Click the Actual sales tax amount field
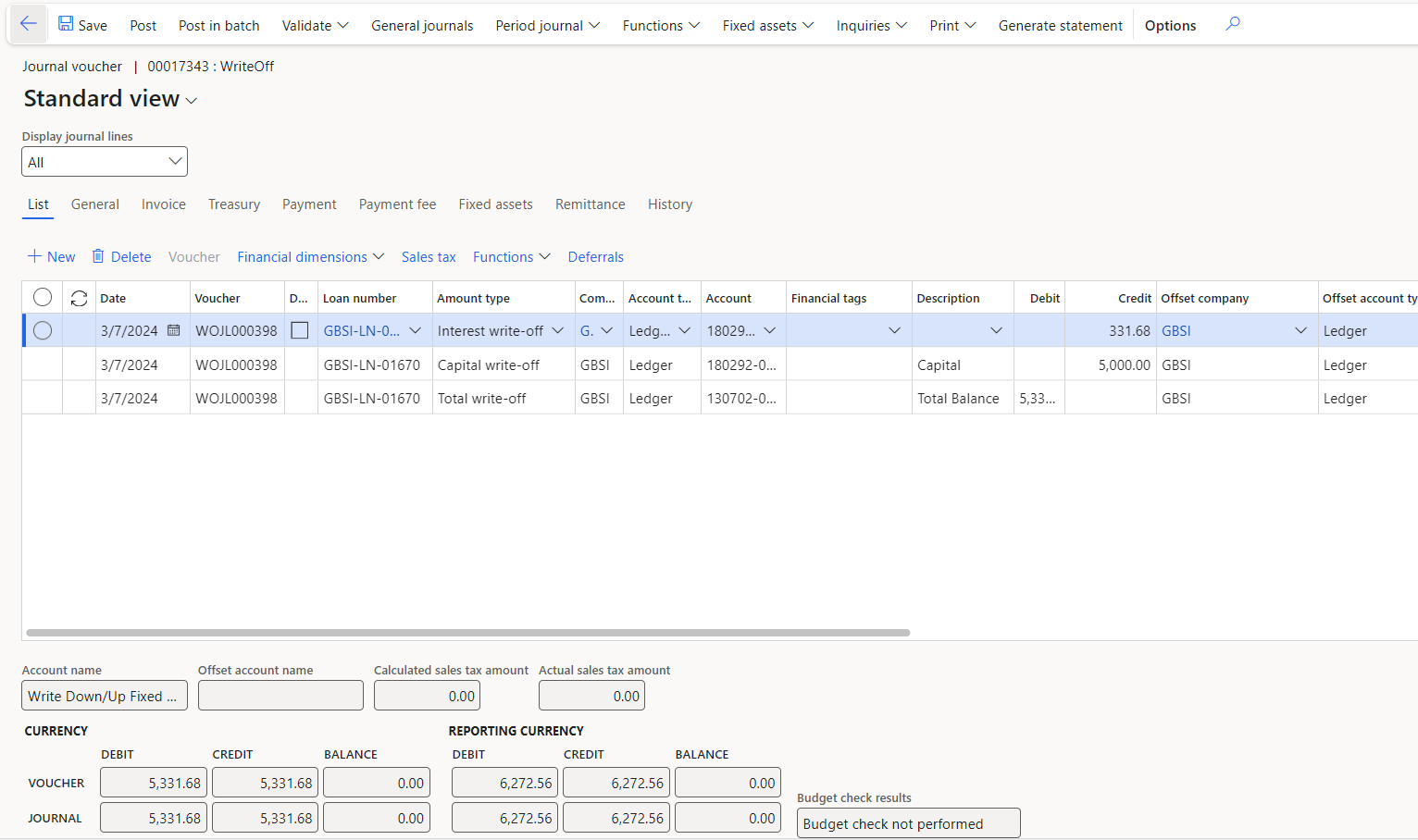The width and height of the screenshot is (1418, 840). tap(591, 696)
